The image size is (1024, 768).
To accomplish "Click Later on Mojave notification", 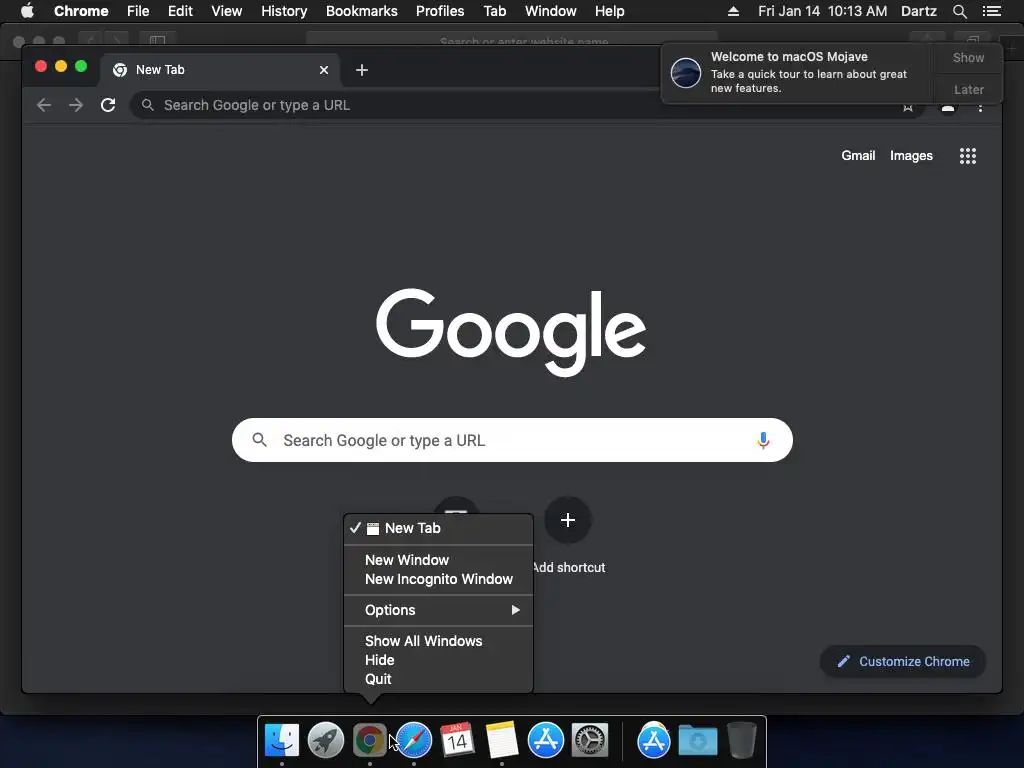I will click(x=968, y=89).
